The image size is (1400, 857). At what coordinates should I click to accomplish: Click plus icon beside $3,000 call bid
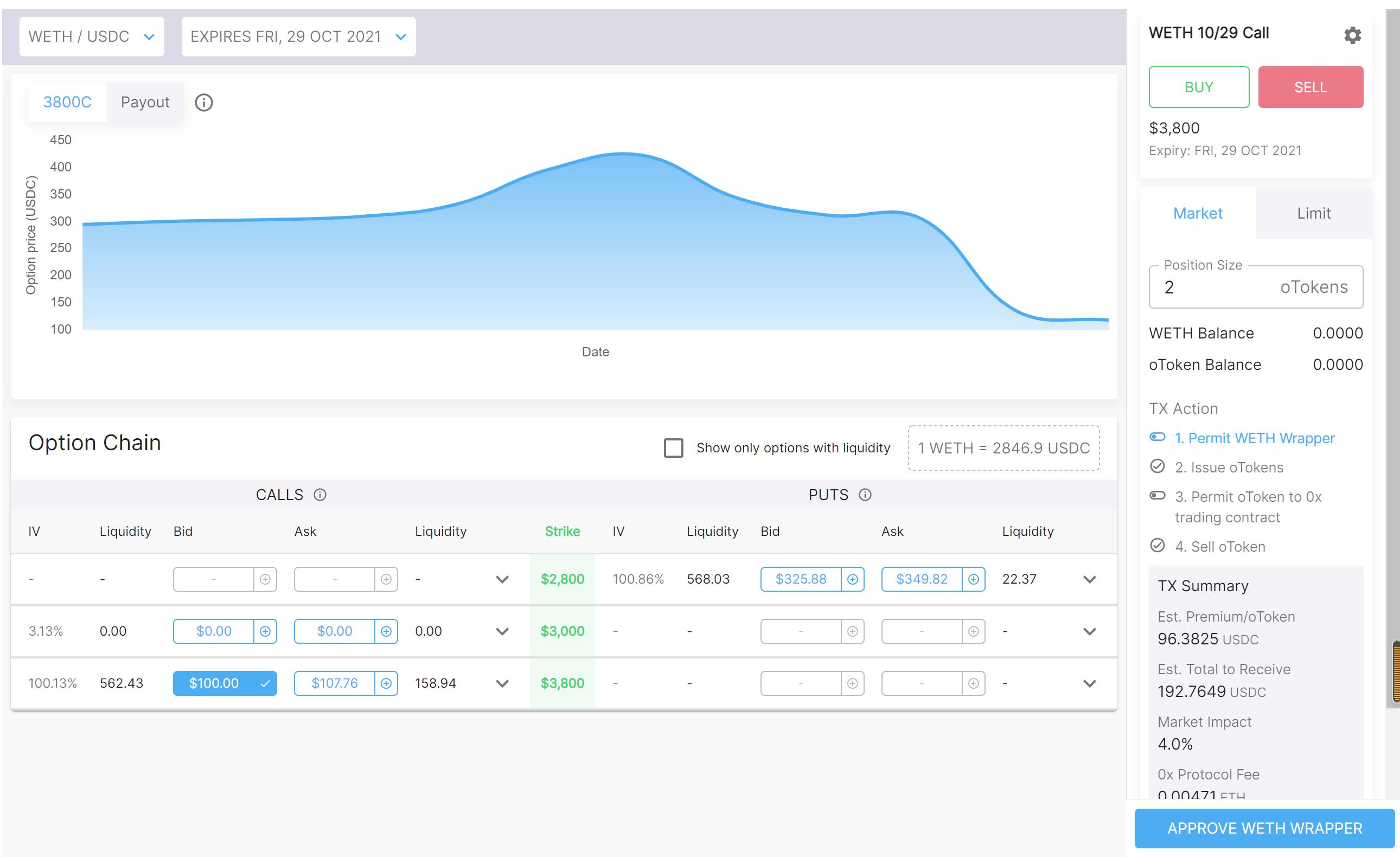[x=265, y=631]
